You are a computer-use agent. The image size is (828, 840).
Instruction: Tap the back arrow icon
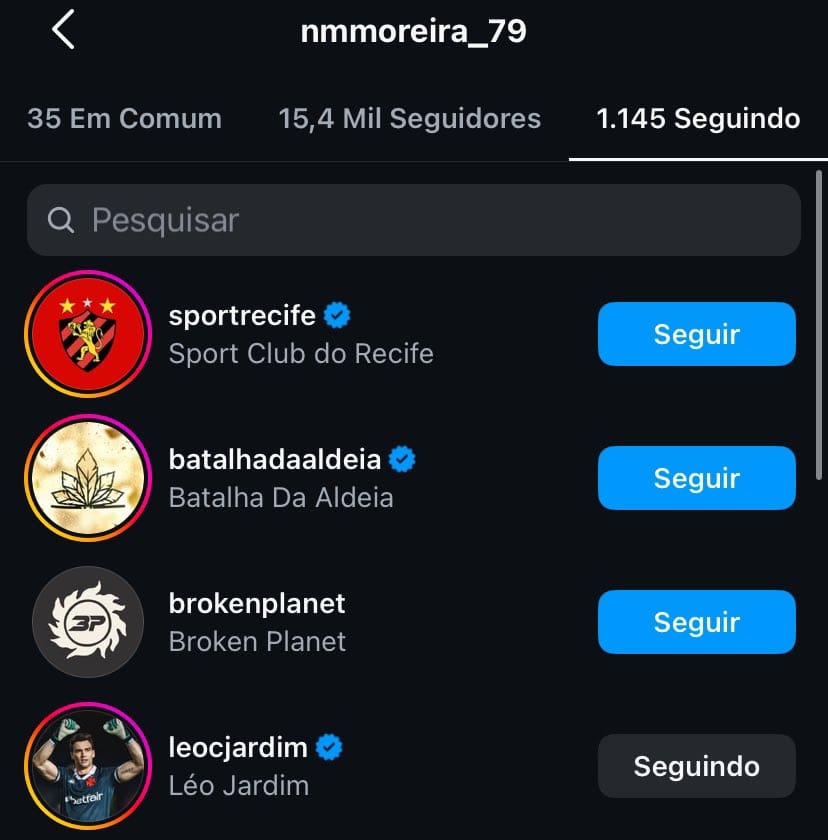point(63,31)
